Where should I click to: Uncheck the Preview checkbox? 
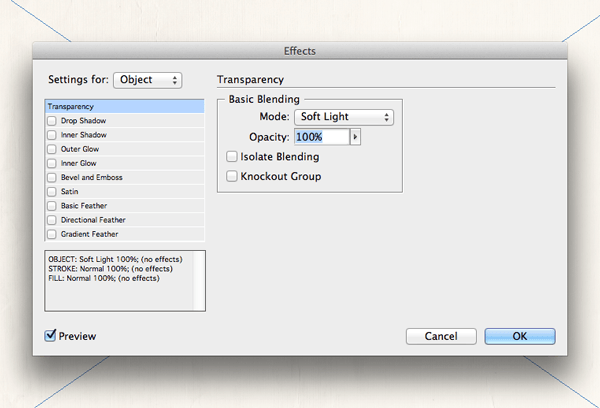(50, 336)
